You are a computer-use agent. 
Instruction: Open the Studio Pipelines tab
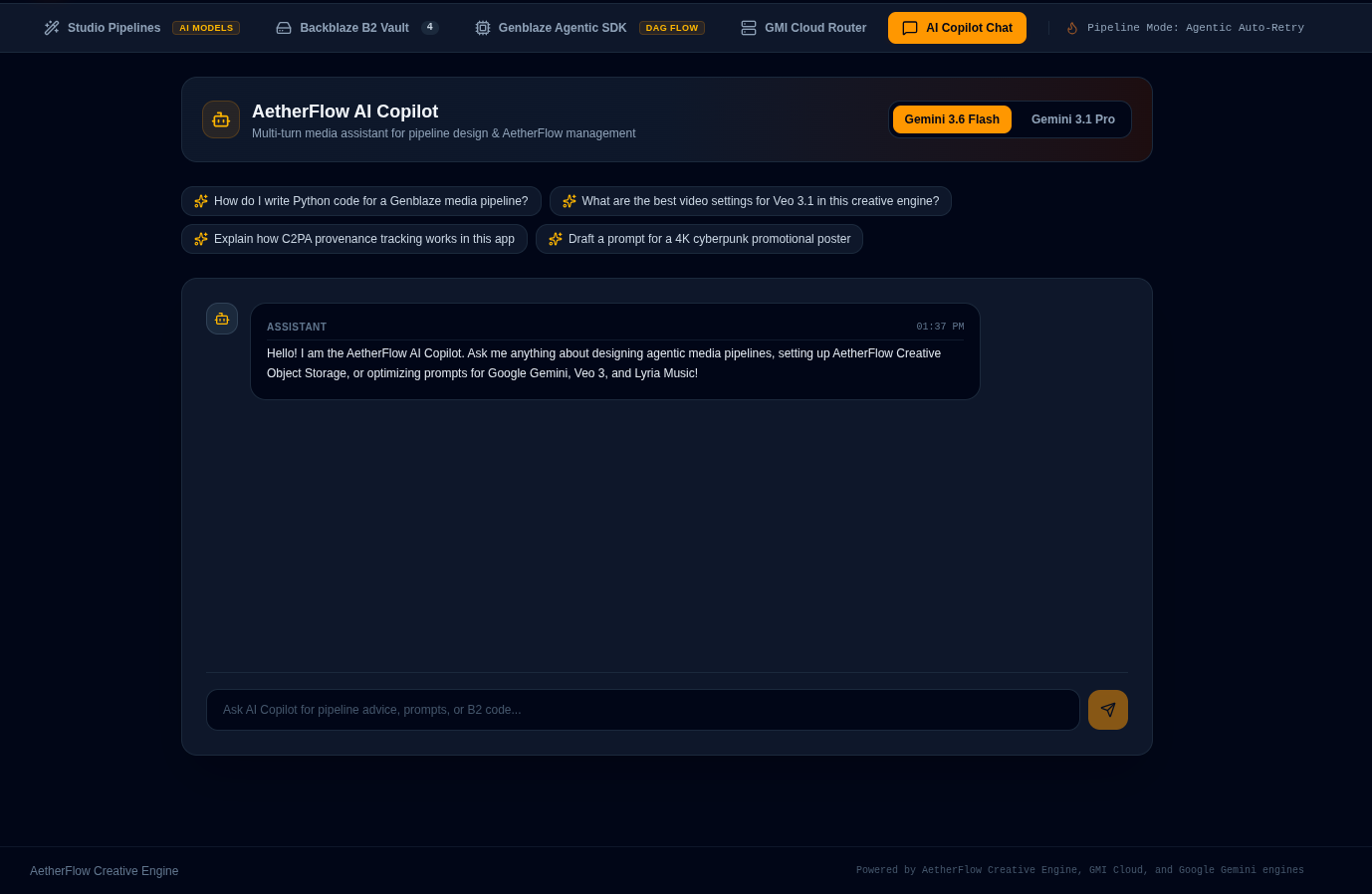[x=141, y=28]
